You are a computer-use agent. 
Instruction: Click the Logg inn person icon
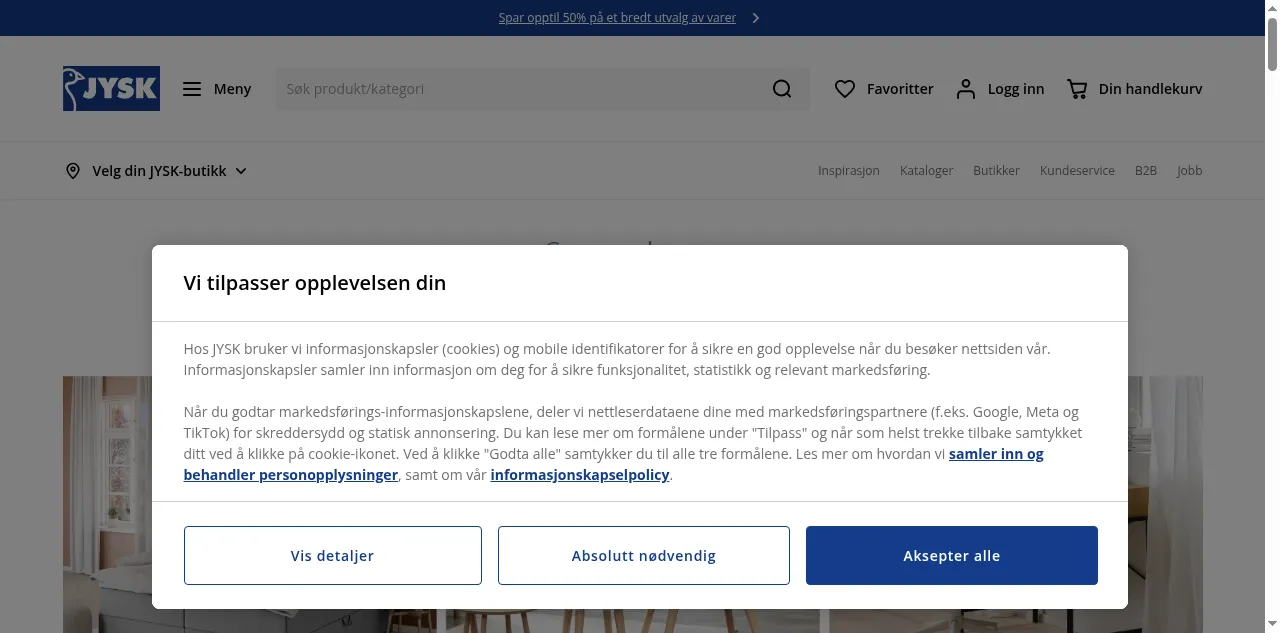(966, 89)
